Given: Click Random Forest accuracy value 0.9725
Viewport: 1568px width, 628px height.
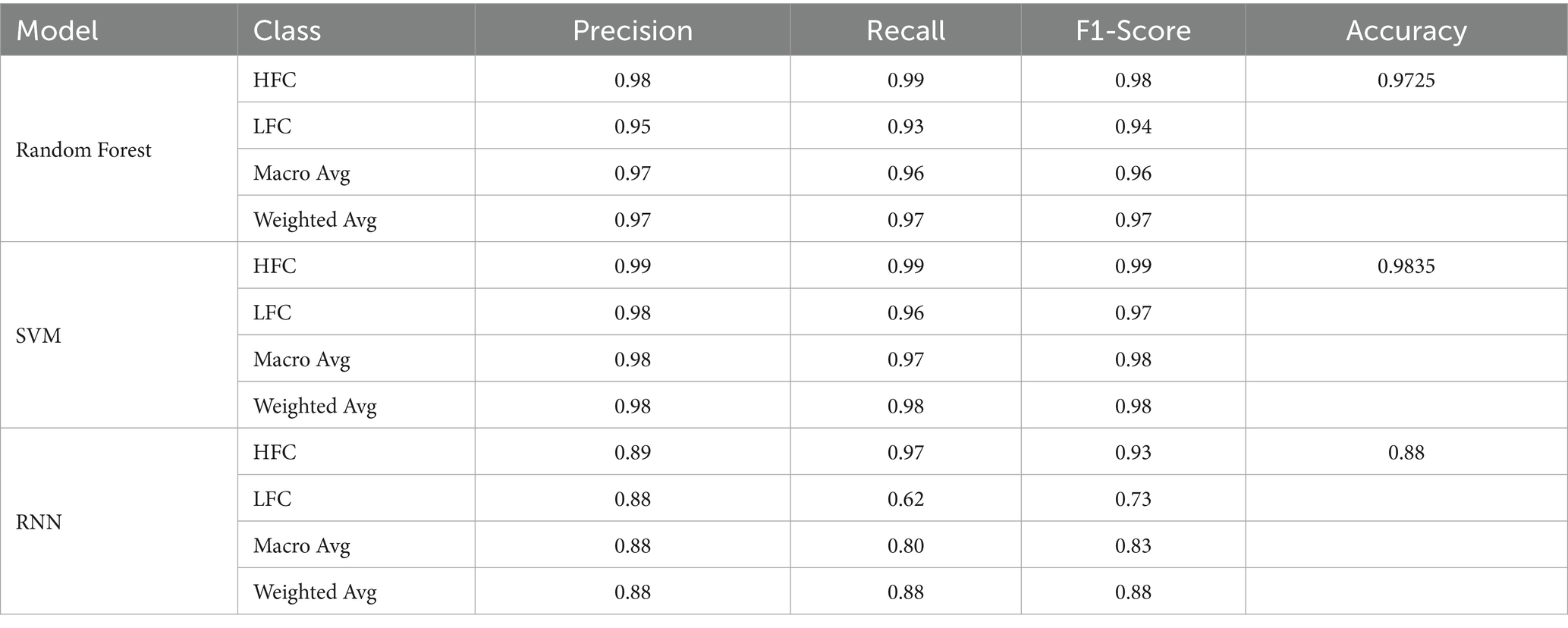Looking at the screenshot, I should tap(1406, 80).
